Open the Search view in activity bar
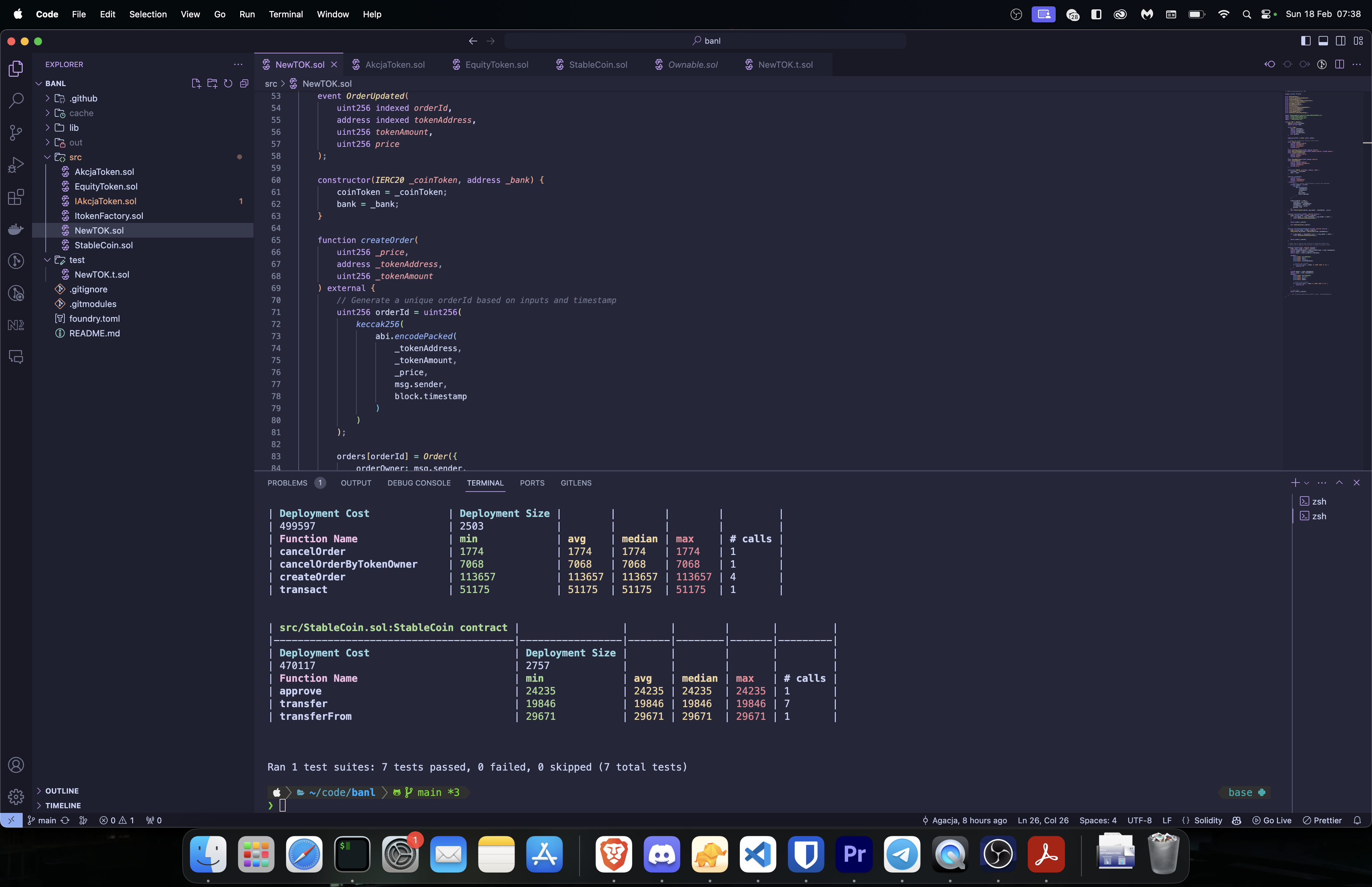This screenshot has height=887, width=1372. (x=16, y=100)
